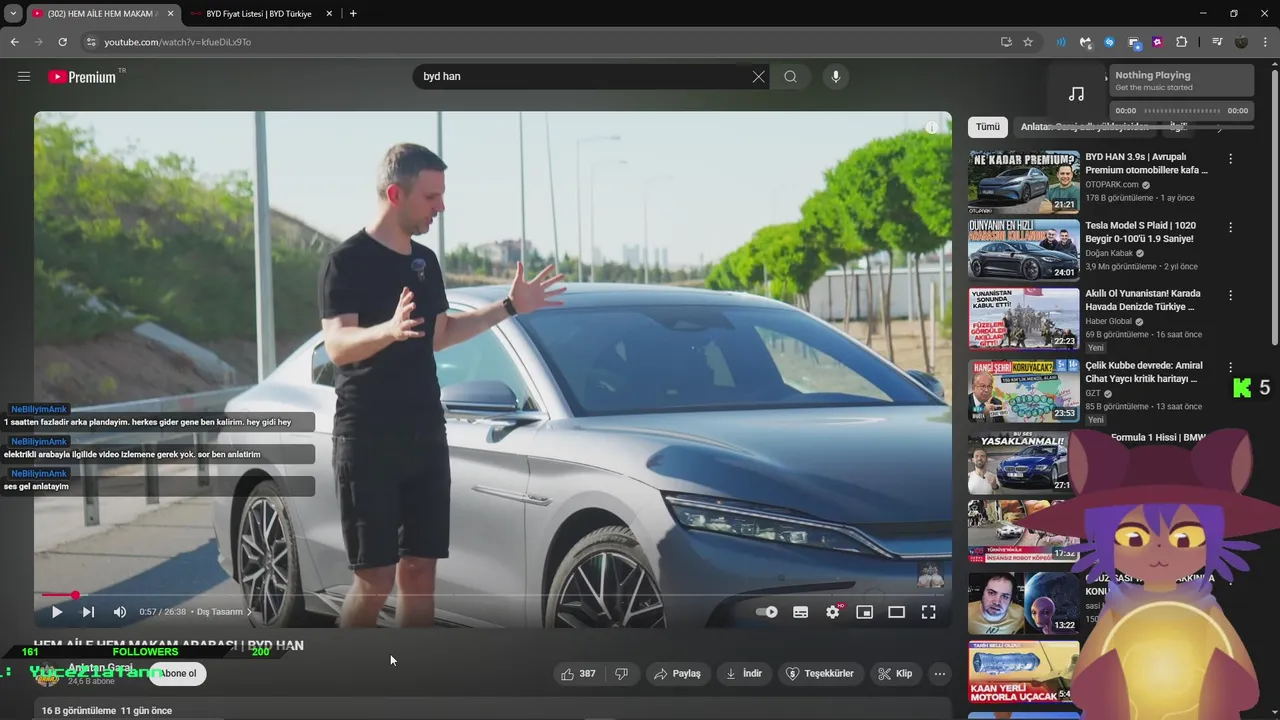Screen dimensions: 1280x720
Task: Open the video with 13:22 duration
Action: click(1023, 603)
